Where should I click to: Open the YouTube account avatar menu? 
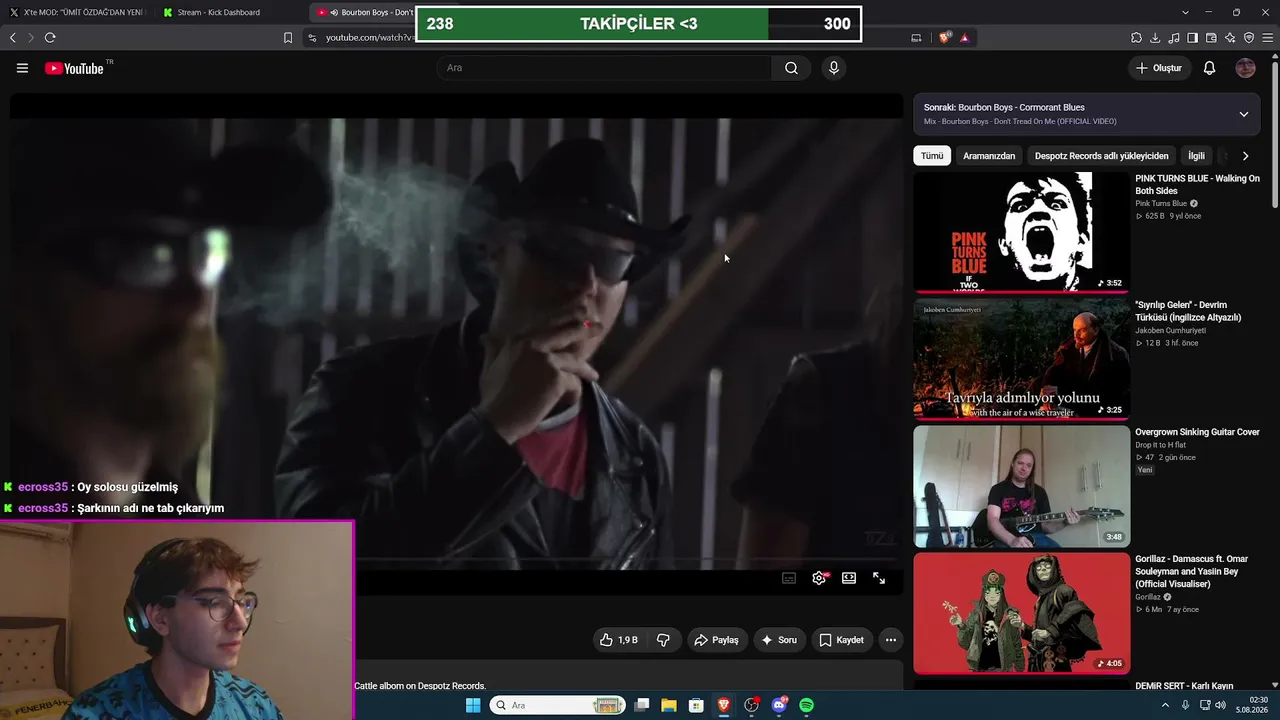pos(1245,68)
